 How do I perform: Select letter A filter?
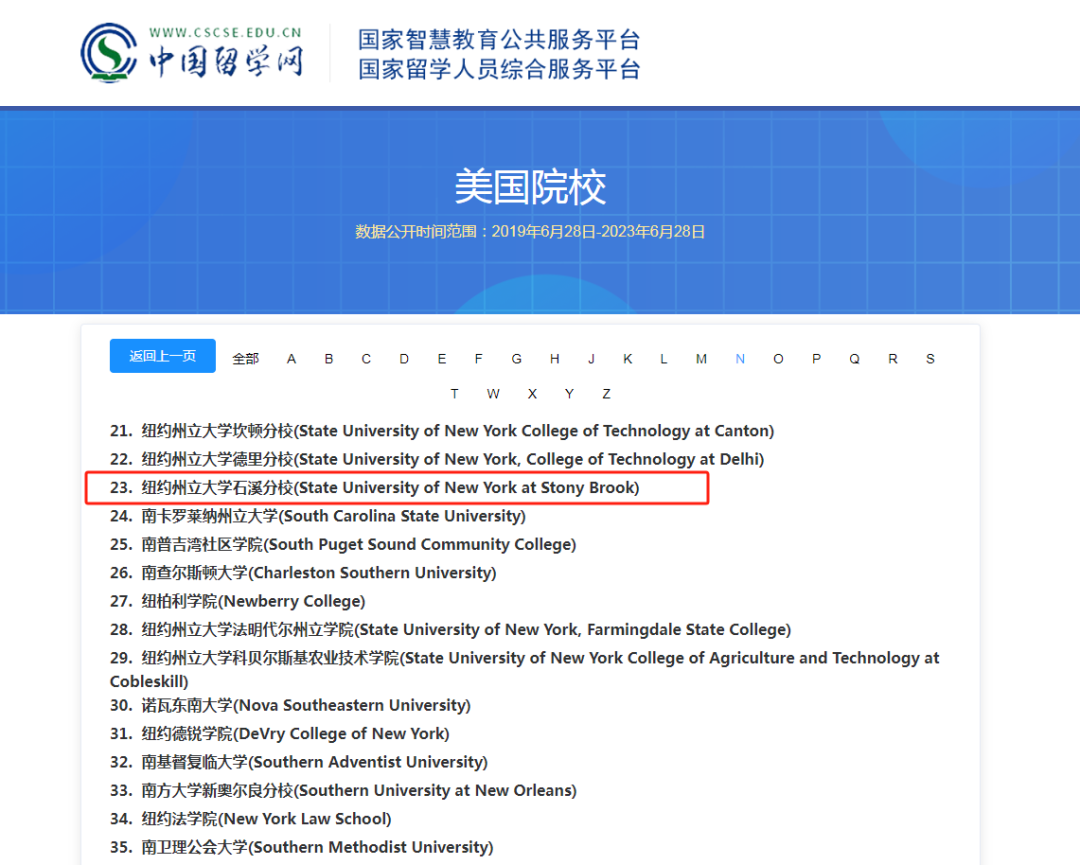coord(291,359)
